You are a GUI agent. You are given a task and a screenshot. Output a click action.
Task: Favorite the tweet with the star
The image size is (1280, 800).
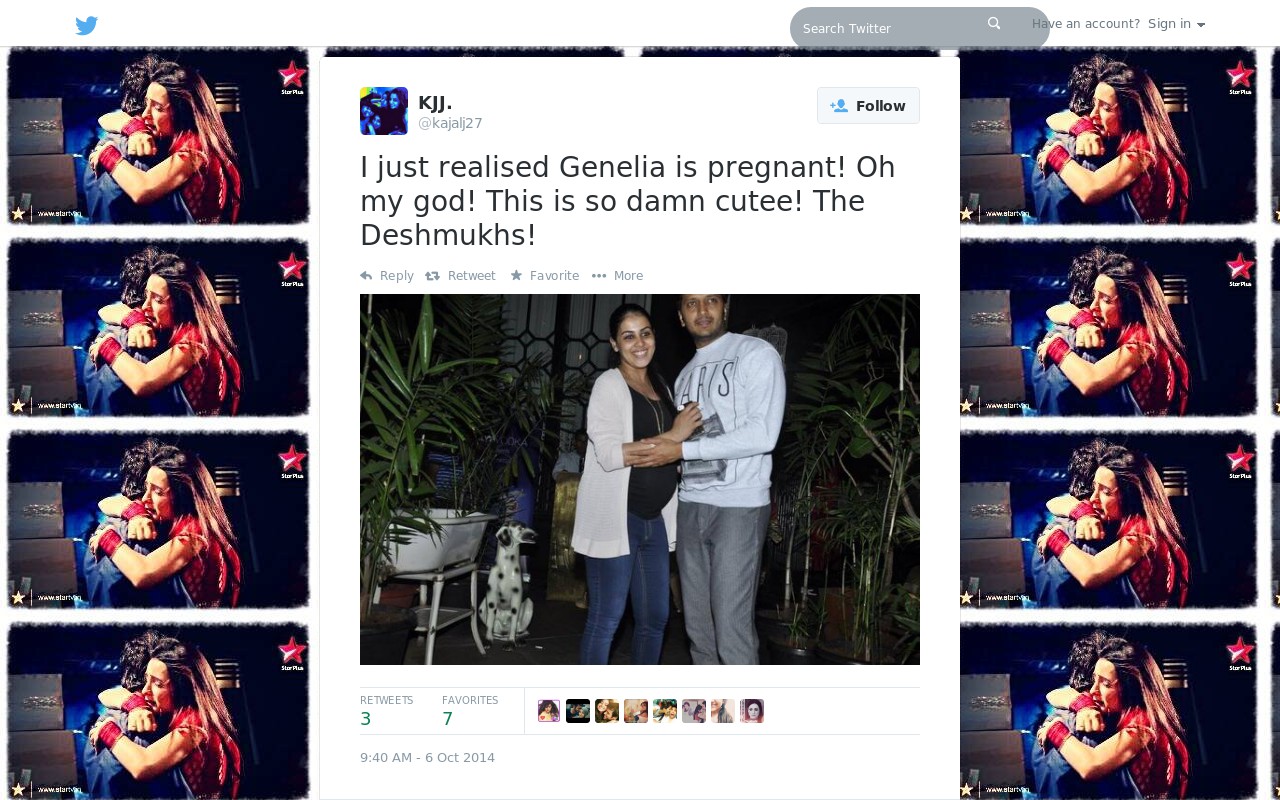click(544, 276)
